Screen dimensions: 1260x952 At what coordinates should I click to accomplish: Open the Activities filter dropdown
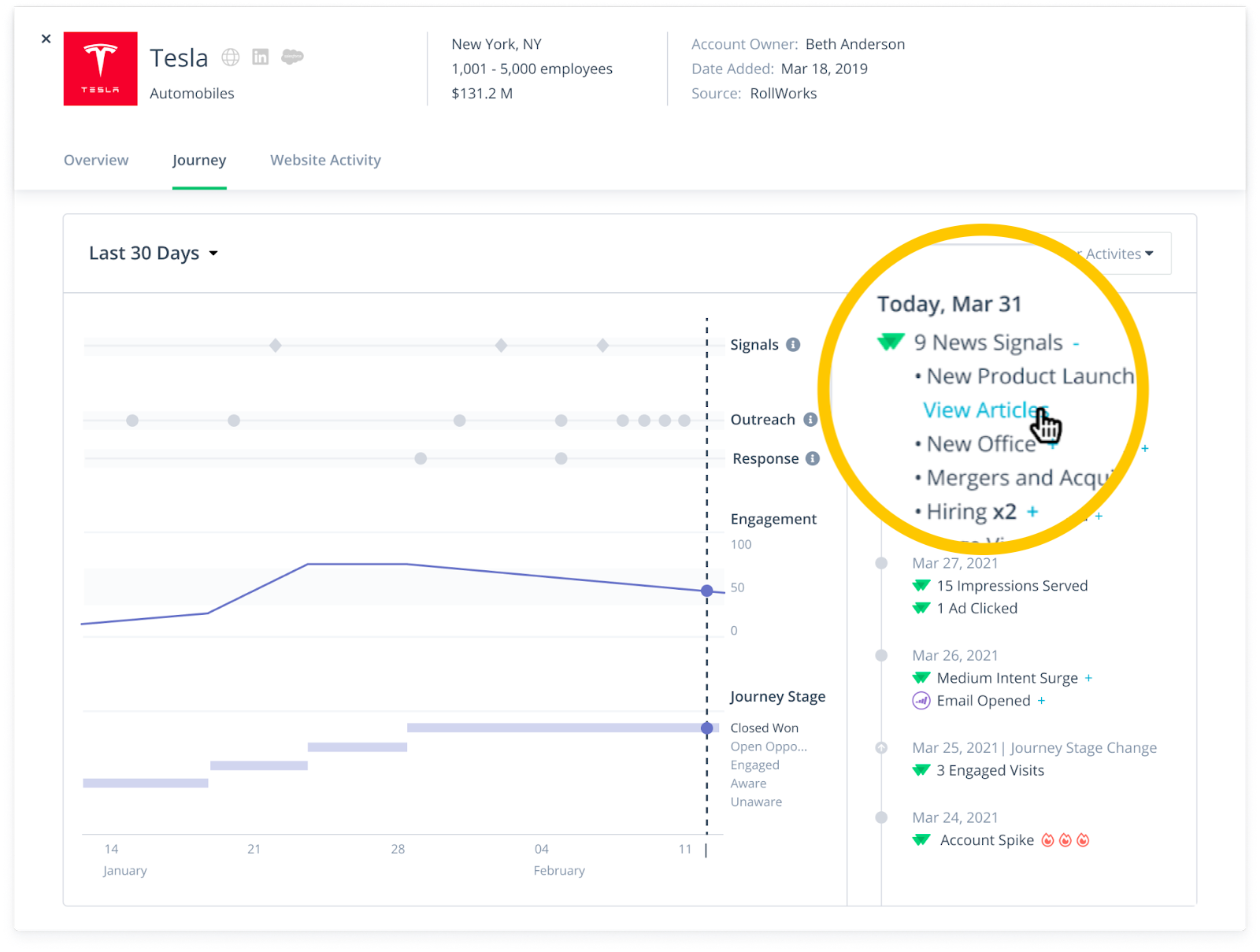tap(1120, 254)
